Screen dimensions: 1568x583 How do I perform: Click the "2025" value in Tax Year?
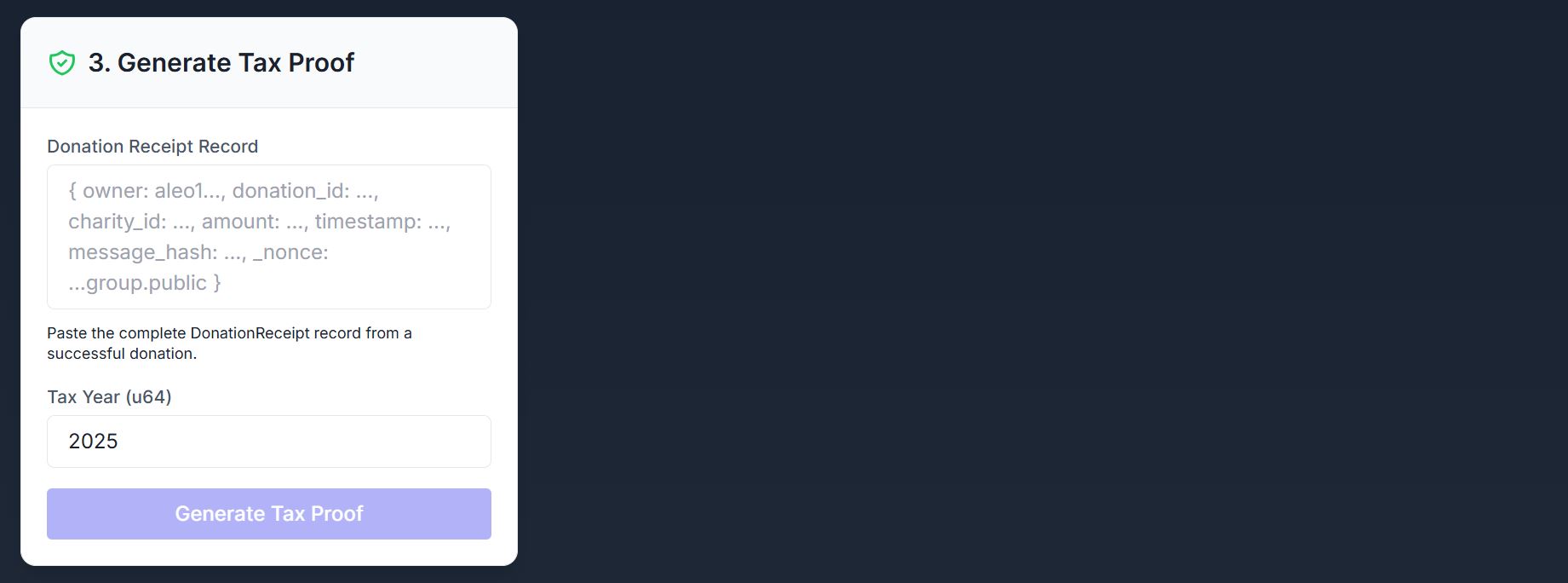[93, 442]
